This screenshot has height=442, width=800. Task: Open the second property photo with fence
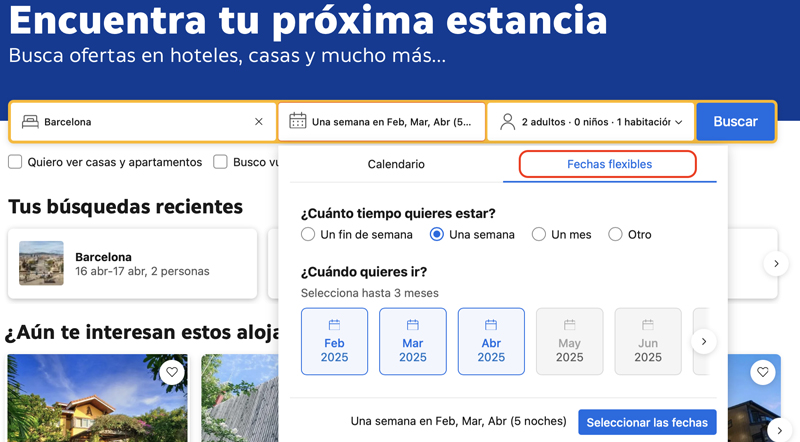[240, 398]
